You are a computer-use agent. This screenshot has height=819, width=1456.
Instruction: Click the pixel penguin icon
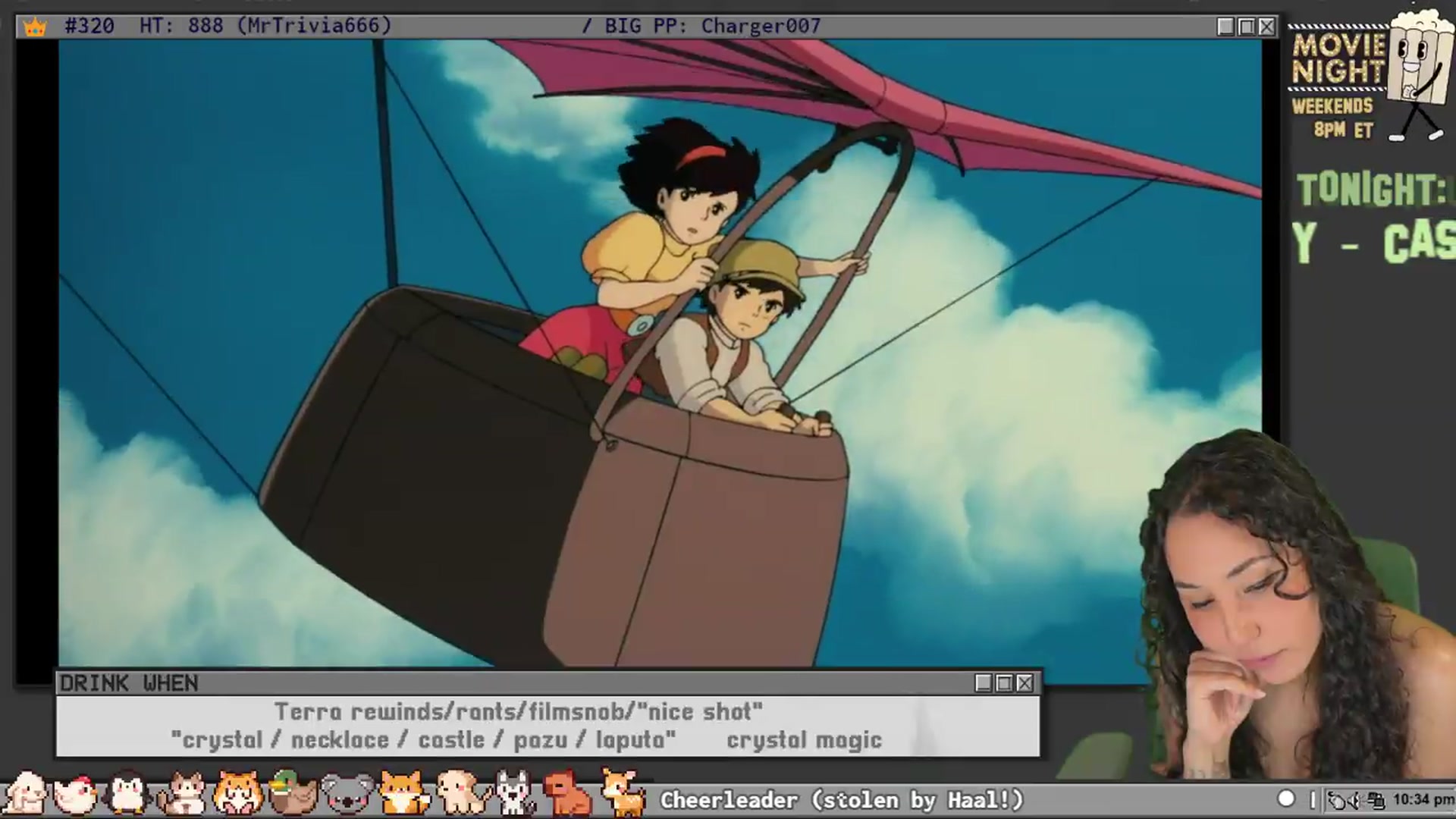point(127,793)
